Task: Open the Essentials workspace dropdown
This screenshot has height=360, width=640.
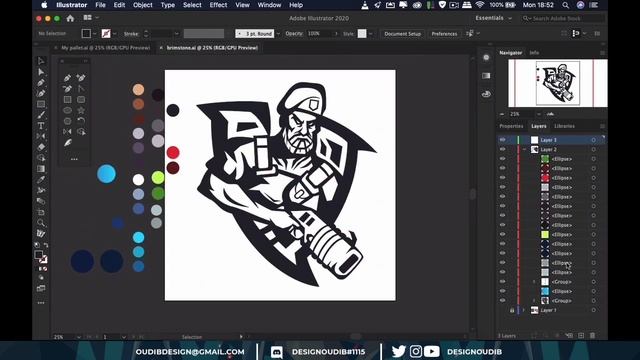Action: point(493,18)
